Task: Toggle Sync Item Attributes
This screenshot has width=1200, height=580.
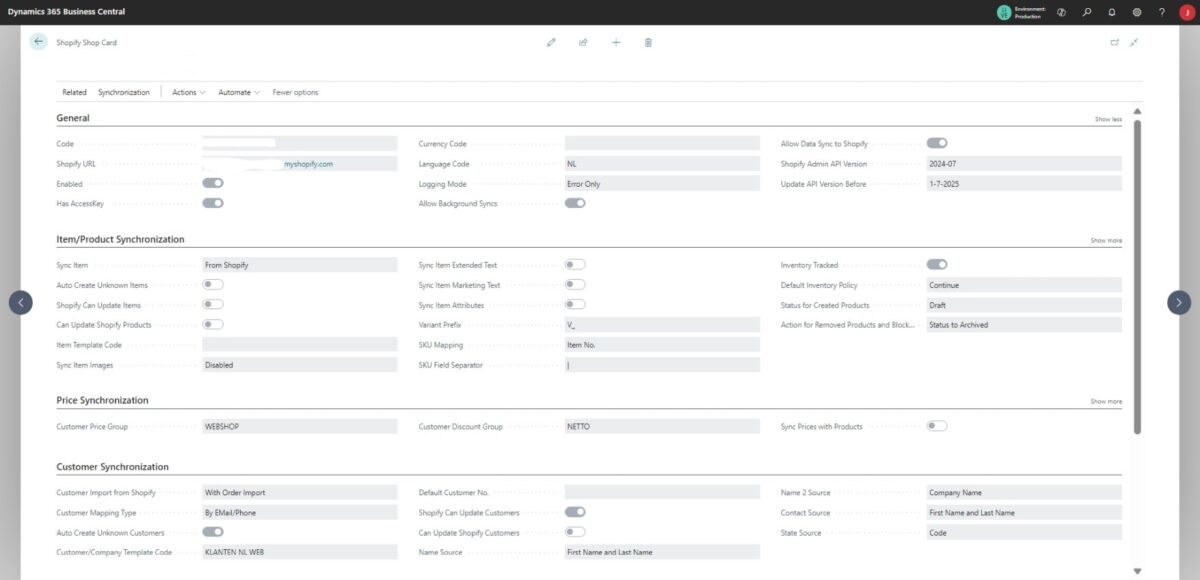Action: (575, 304)
